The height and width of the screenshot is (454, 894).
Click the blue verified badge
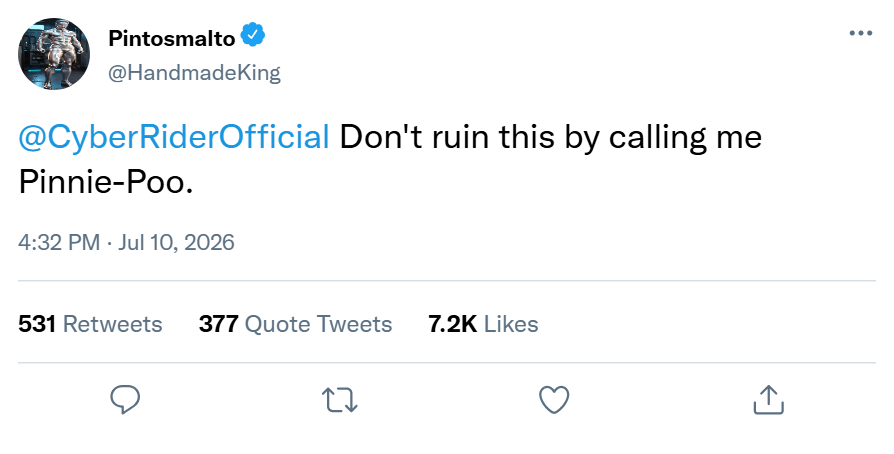pos(252,36)
